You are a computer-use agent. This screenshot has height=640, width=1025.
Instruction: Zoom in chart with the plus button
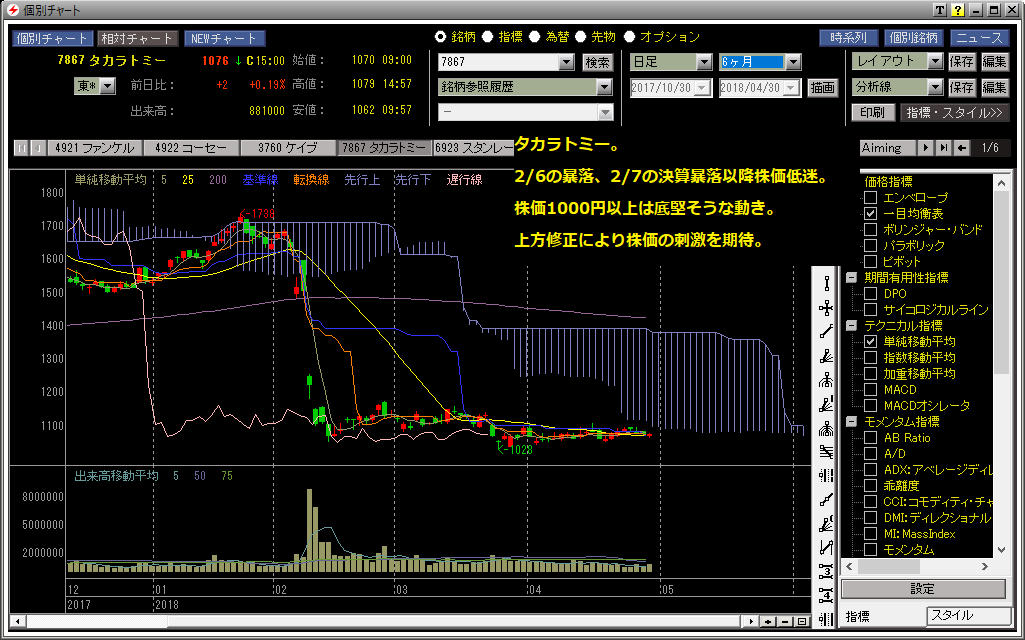[x=768, y=622]
